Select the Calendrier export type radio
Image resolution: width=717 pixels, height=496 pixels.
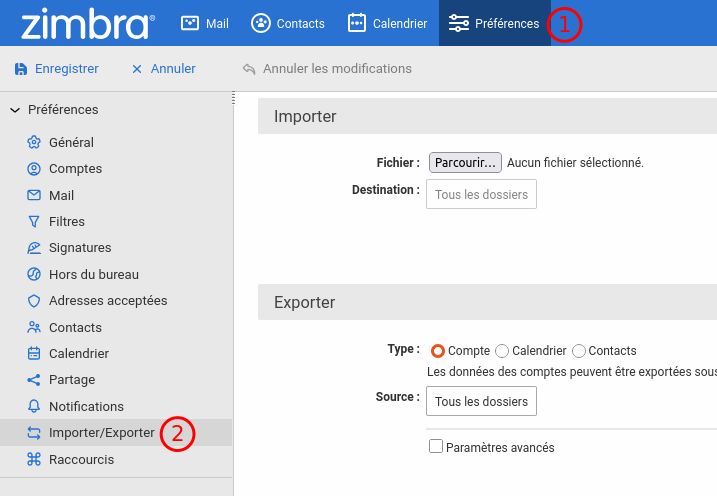(502, 351)
